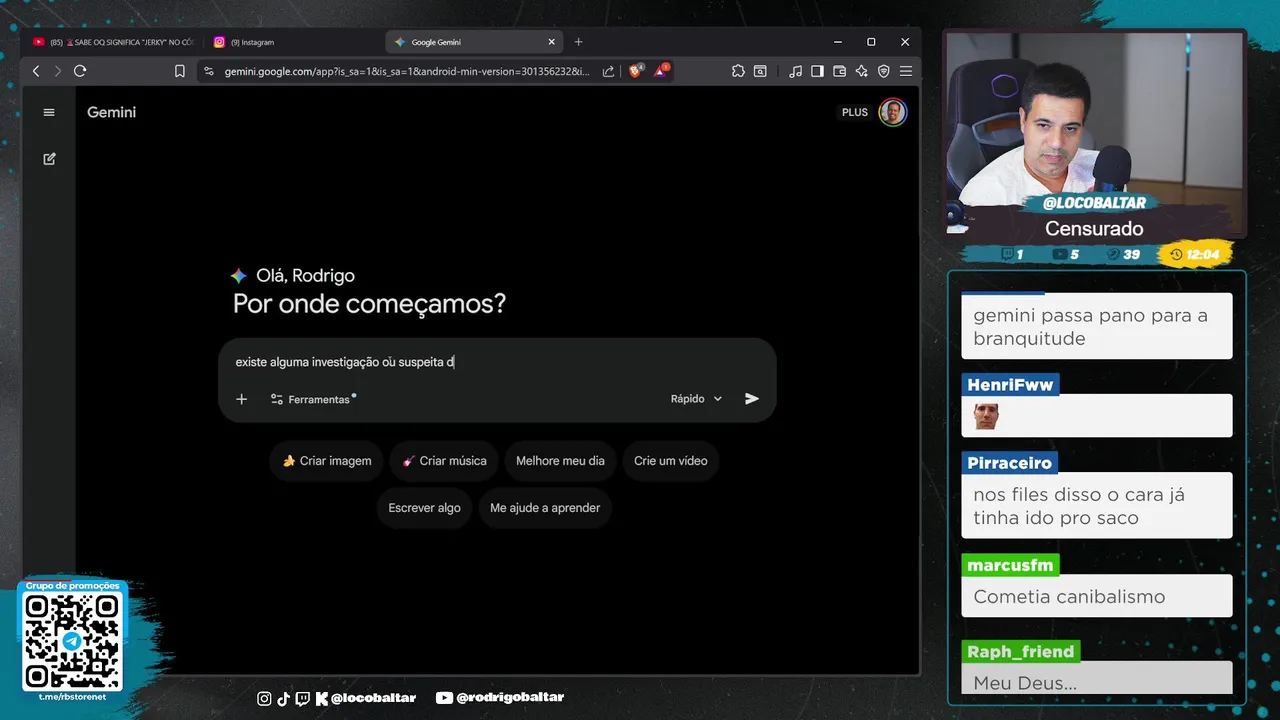Open the browser extensions puzzle icon

[738, 71]
